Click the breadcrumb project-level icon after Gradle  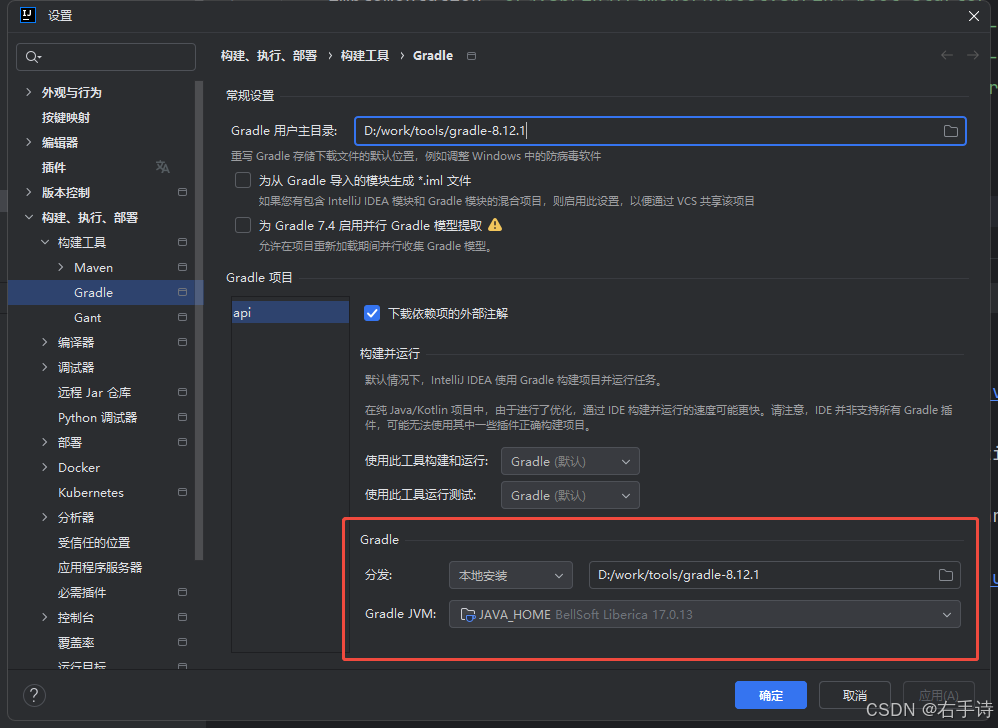click(x=472, y=56)
